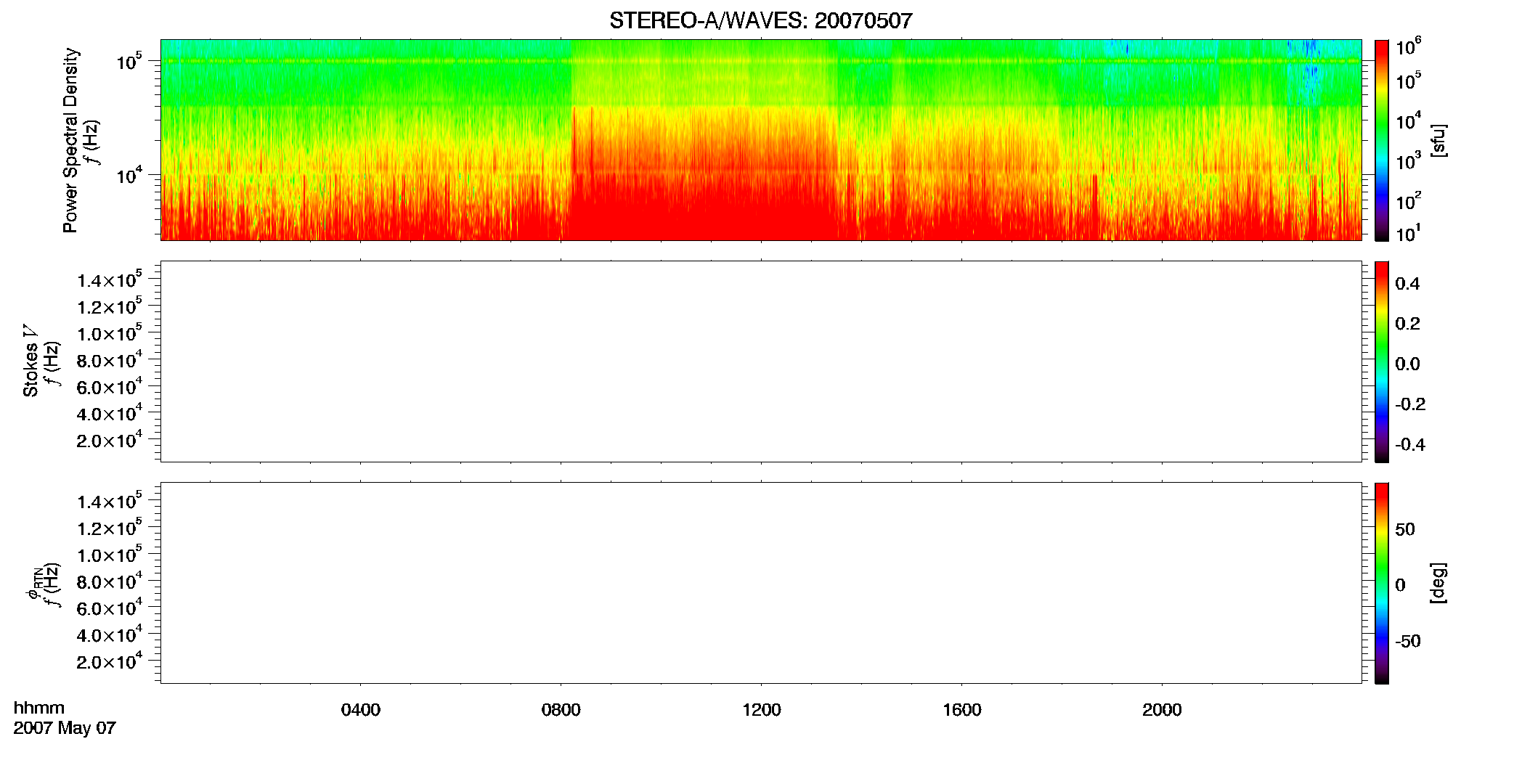Screen dimensions: 1522x784
Task: Click the 6.0×10^4 tick of Stokes V panel
Action: point(110,386)
